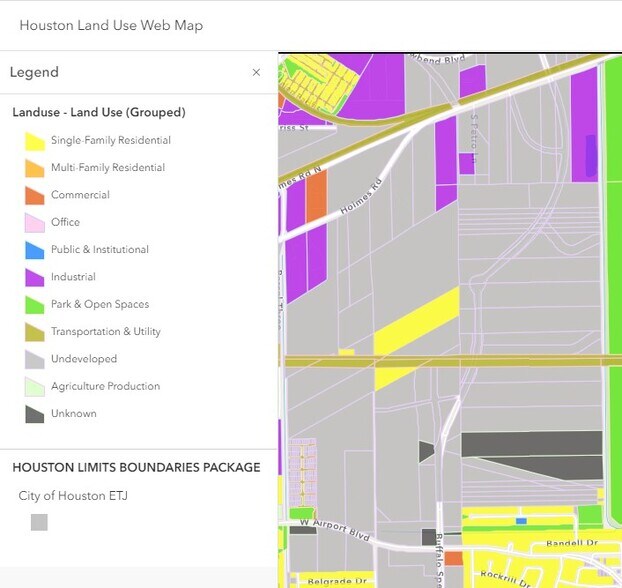Click the Park & Open Spaces swatch

tap(34, 304)
